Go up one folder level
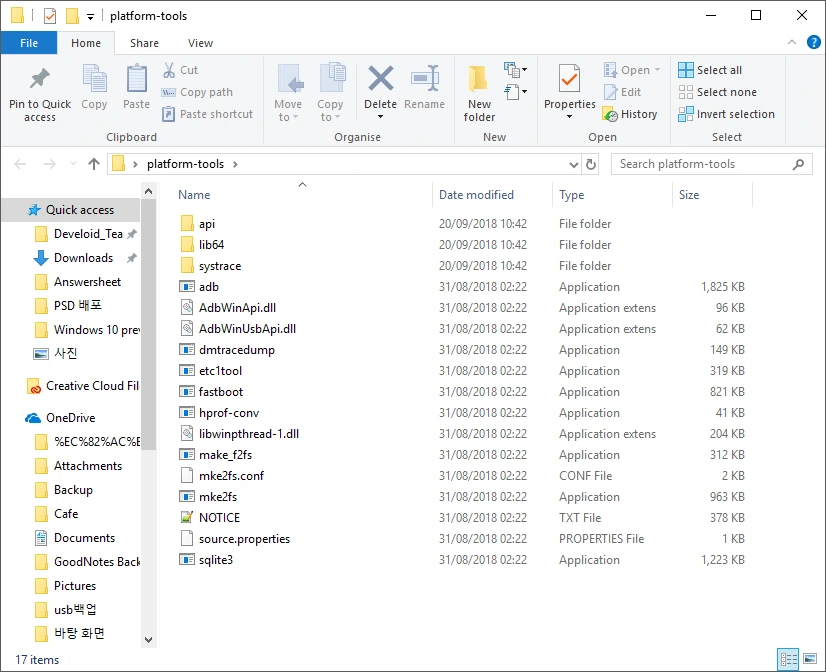The height and width of the screenshot is (672, 826). (94, 164)
